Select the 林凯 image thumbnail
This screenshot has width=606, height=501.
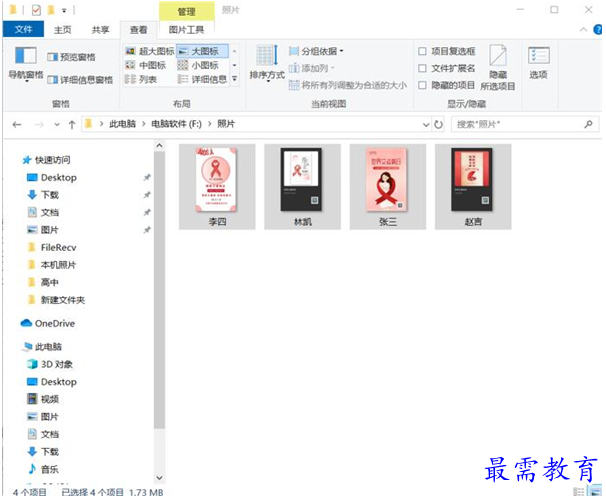pyautogui.click(x=303, y=187)
